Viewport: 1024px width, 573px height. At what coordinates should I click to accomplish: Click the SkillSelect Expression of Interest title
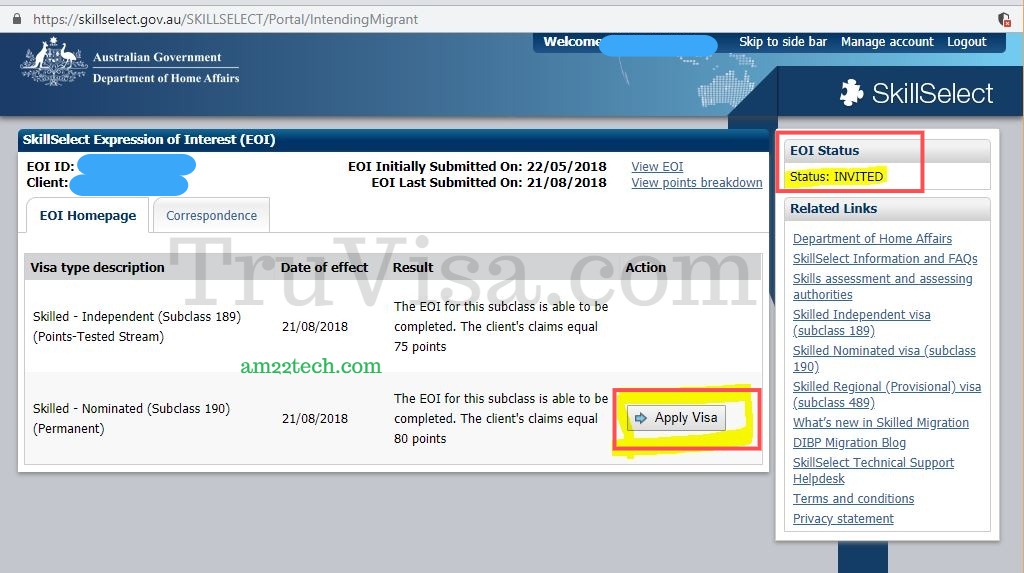coord(149,140)
